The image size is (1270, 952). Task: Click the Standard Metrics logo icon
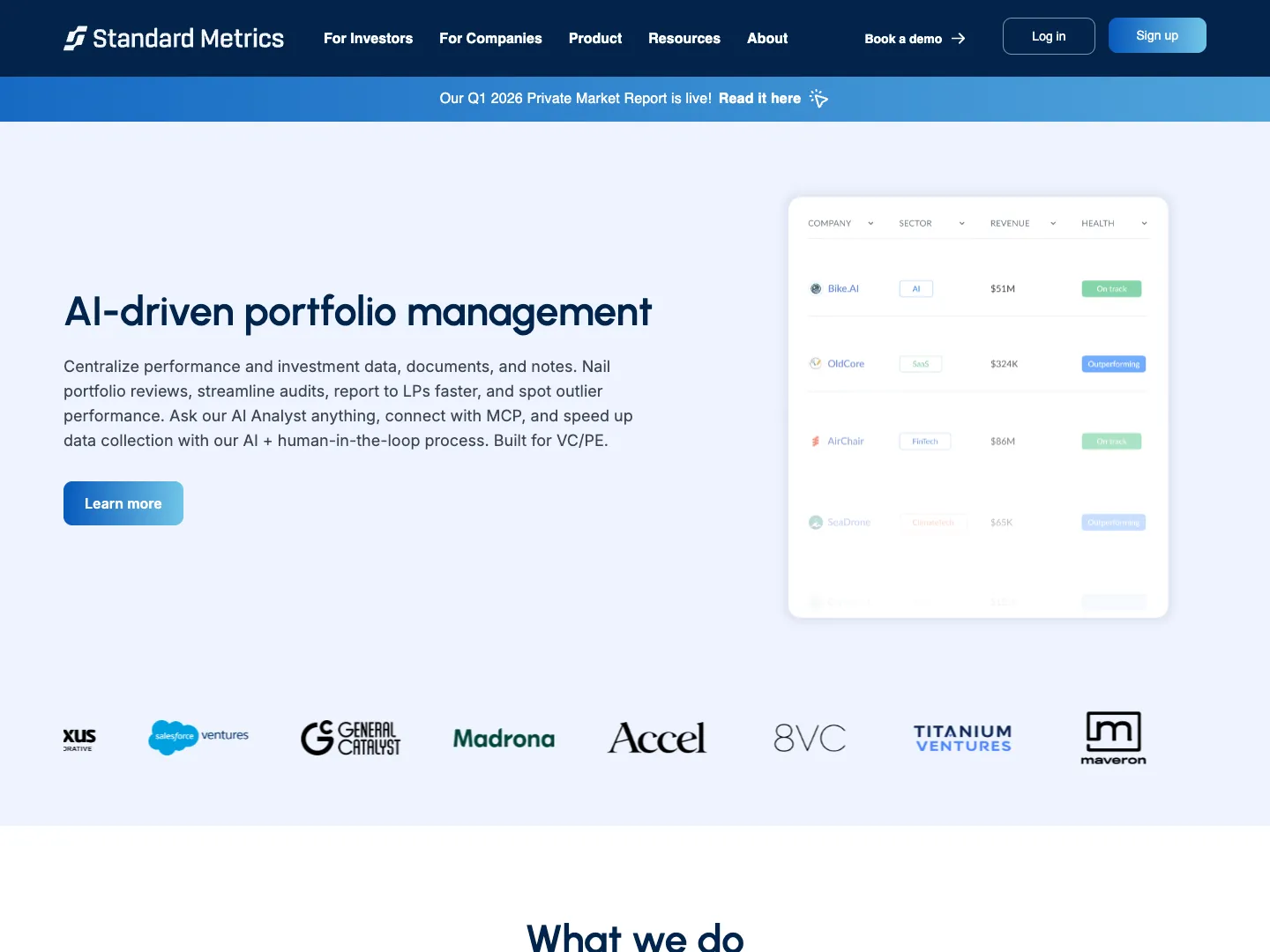tap(75, 38)
